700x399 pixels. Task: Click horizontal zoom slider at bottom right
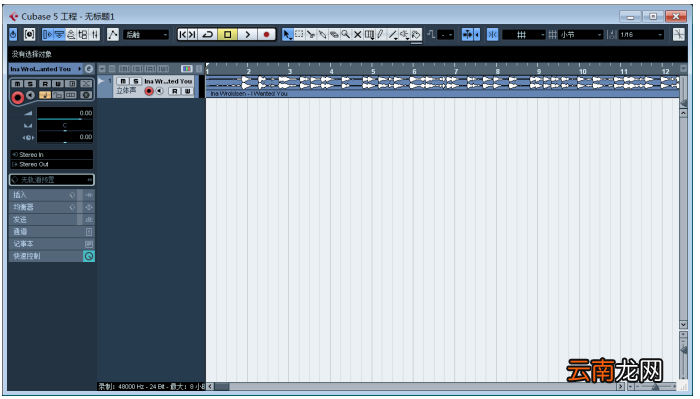[x=655, y=387]
